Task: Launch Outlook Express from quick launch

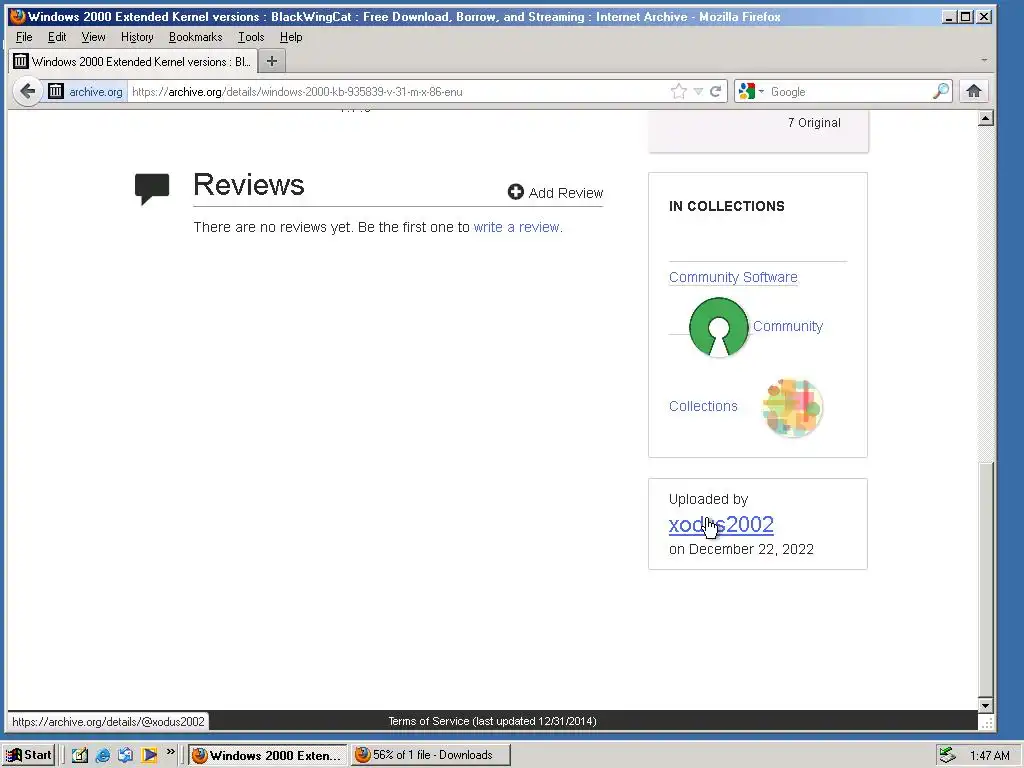Action: pos(125,755)
